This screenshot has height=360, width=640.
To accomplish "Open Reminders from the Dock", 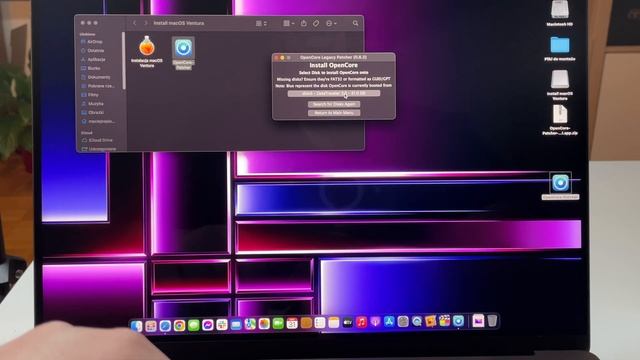I will pos(320,323).
